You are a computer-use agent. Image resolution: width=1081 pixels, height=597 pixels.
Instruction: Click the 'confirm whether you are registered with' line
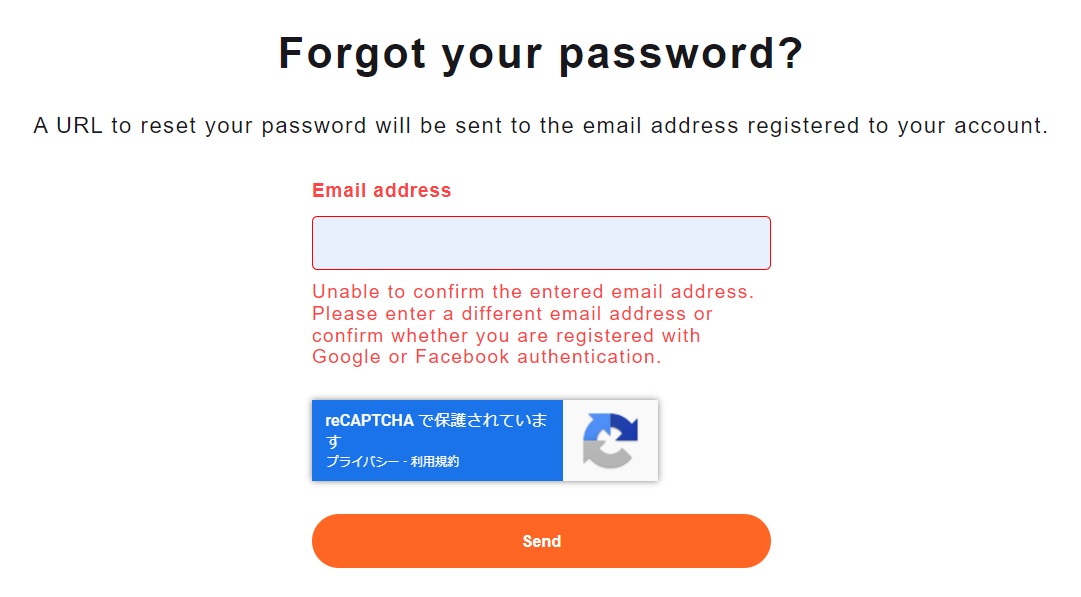(506, 336)
